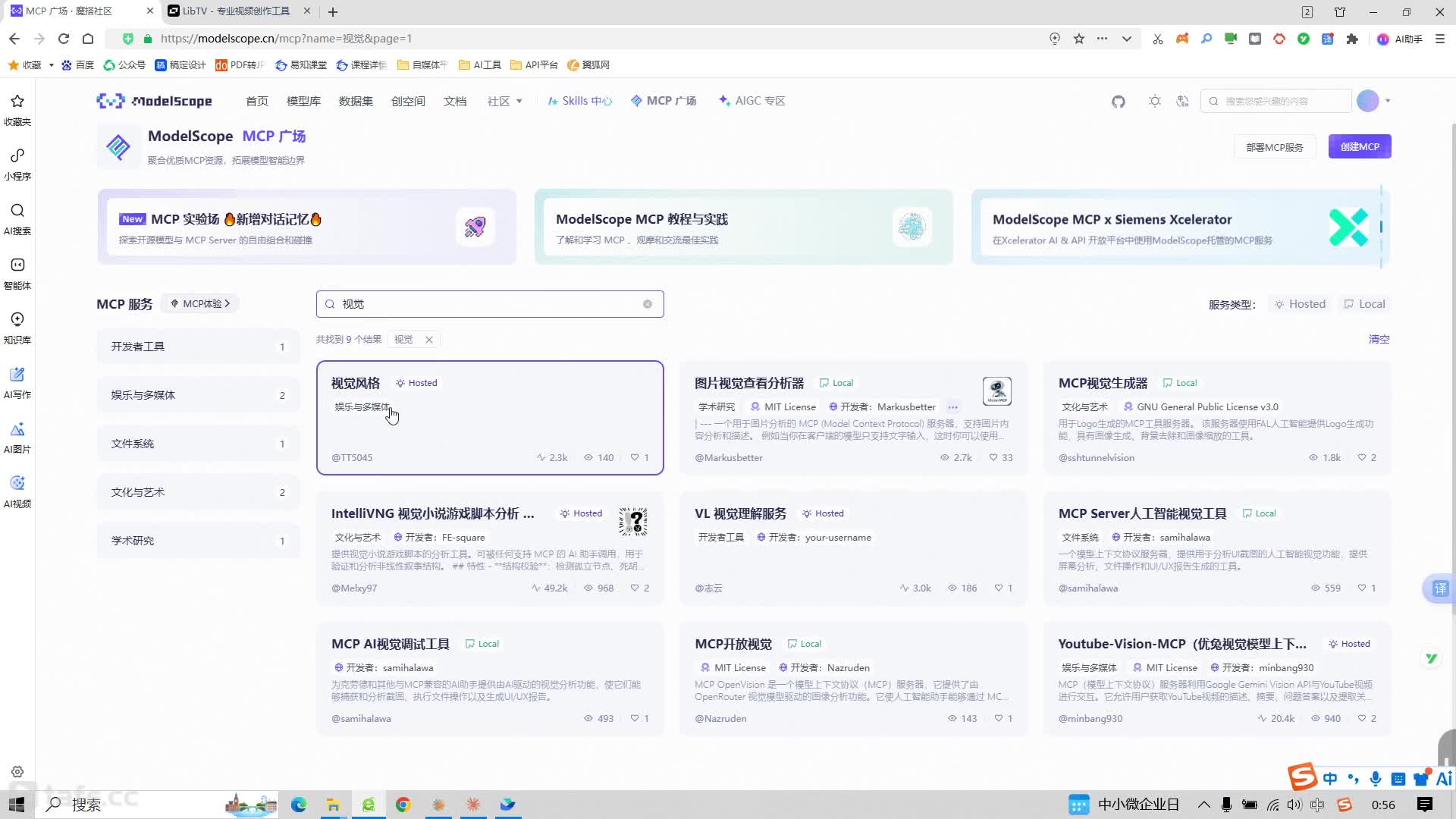1456x819 pixels.
Task: Go back with the browser back arrow
Action: click(x=14, y=39)
